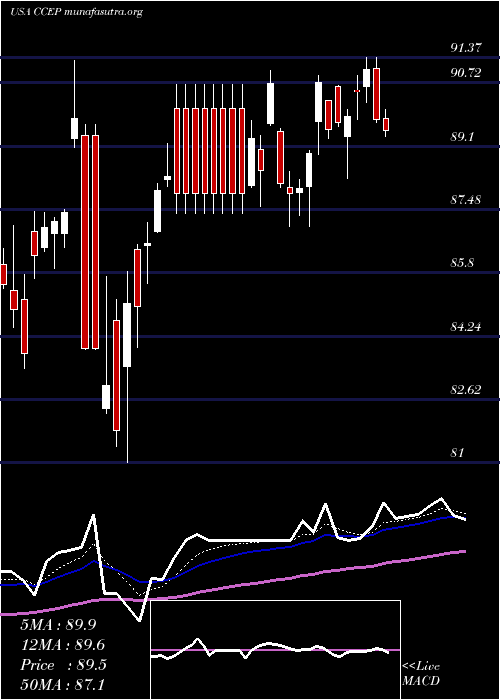
Task: Click the USA CCEP munafasutra.org title text
Action: tap(76, 12)
